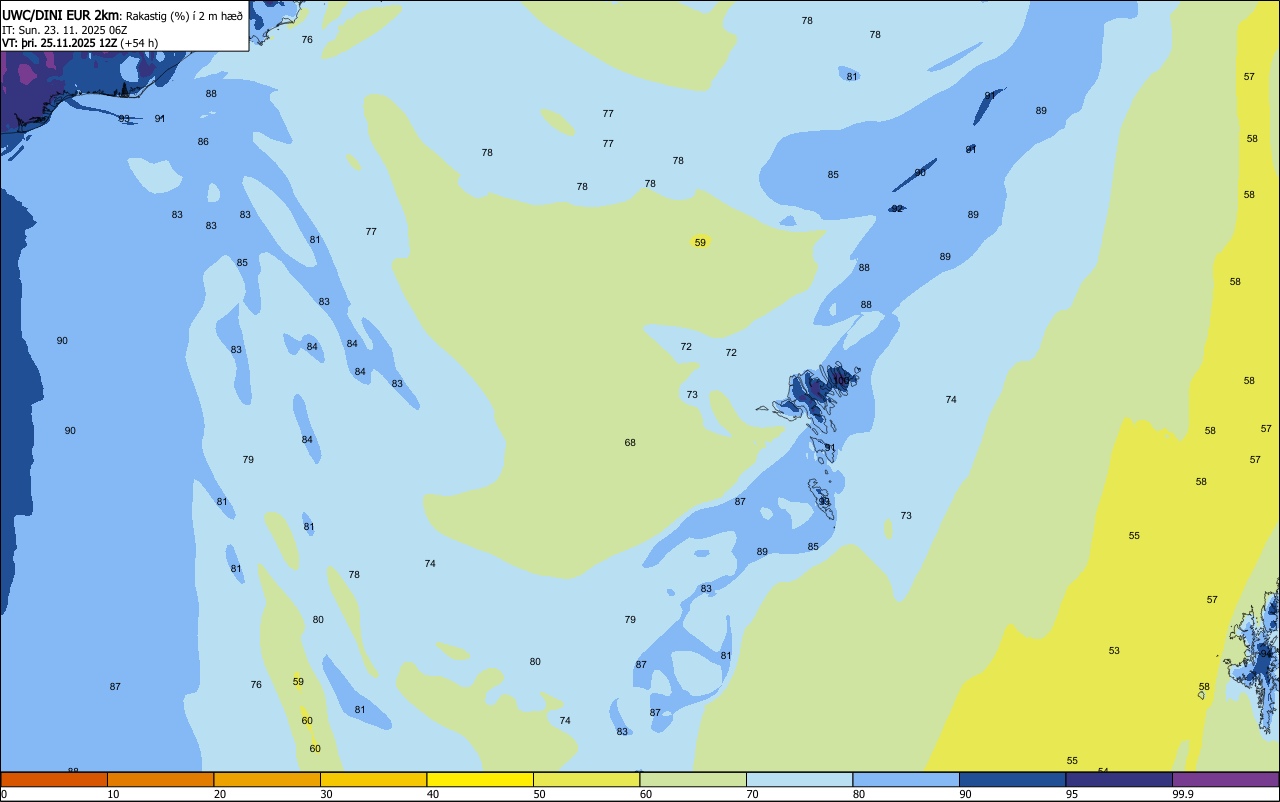
Task: Click the legend tick label "99.9"
Action: coord(1183,794)
